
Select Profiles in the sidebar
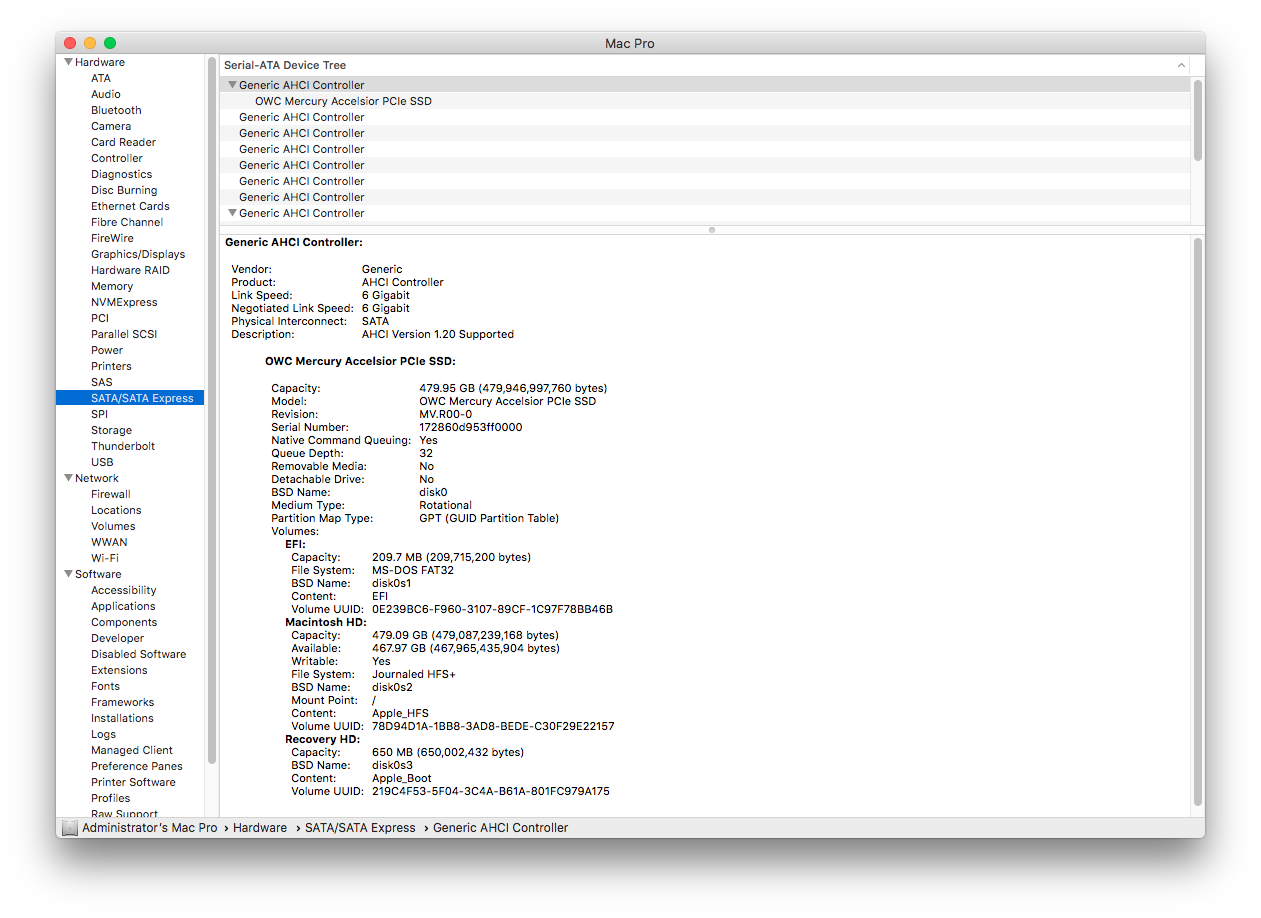coord(110,798)
